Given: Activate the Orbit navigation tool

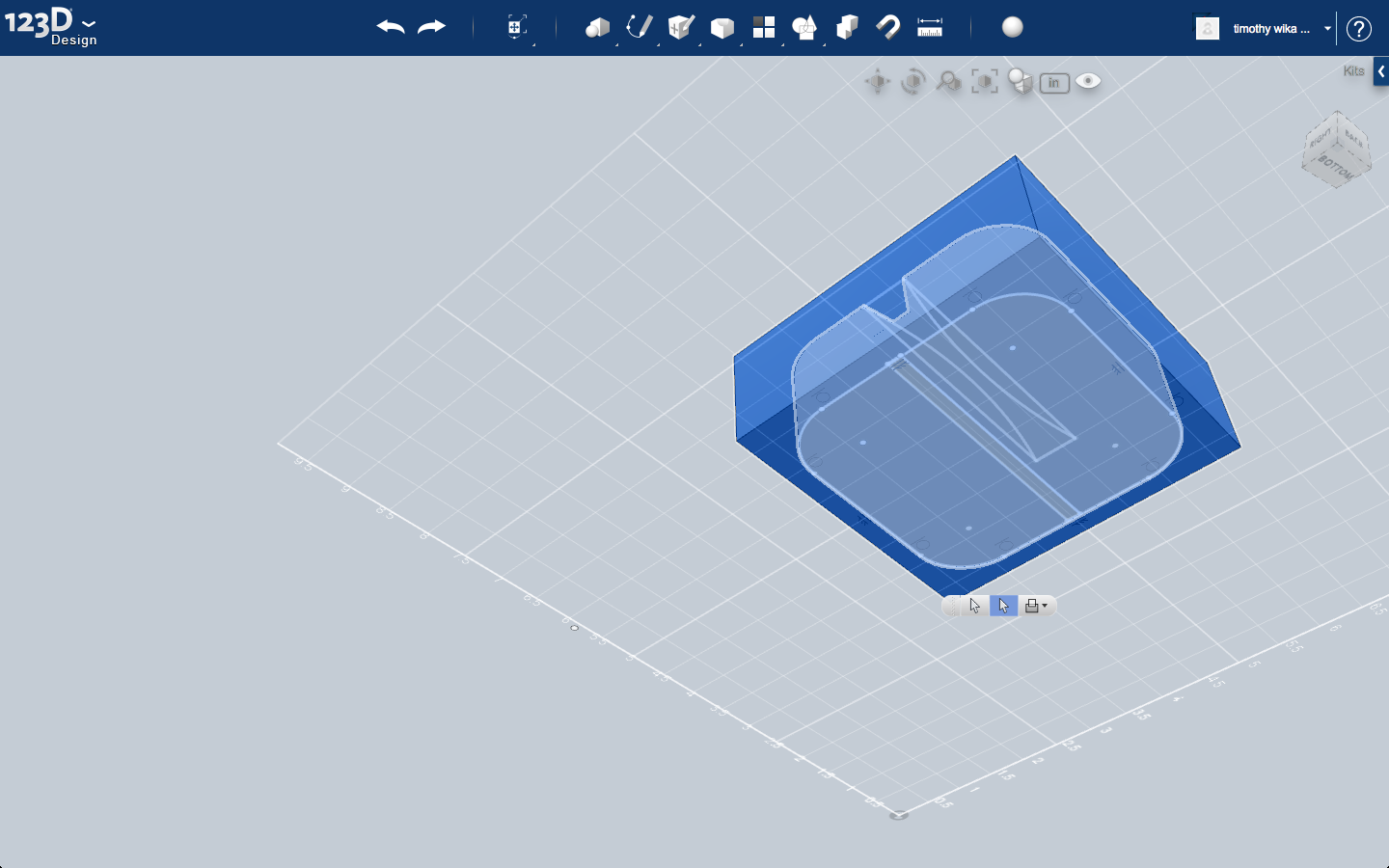Looking at the screenshot, I should coord(913,82).
